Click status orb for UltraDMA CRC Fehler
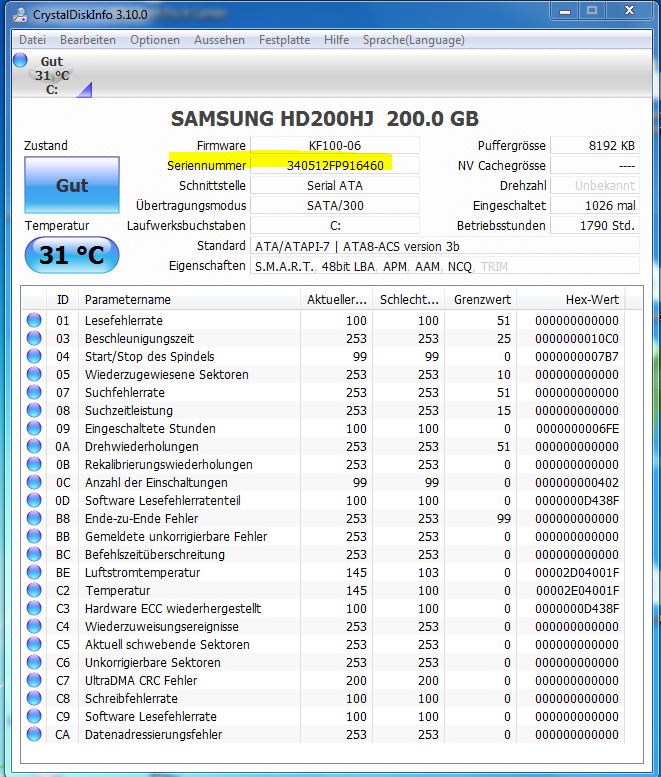661x777 pixels. pyautogui.click(x=34, y=680)
